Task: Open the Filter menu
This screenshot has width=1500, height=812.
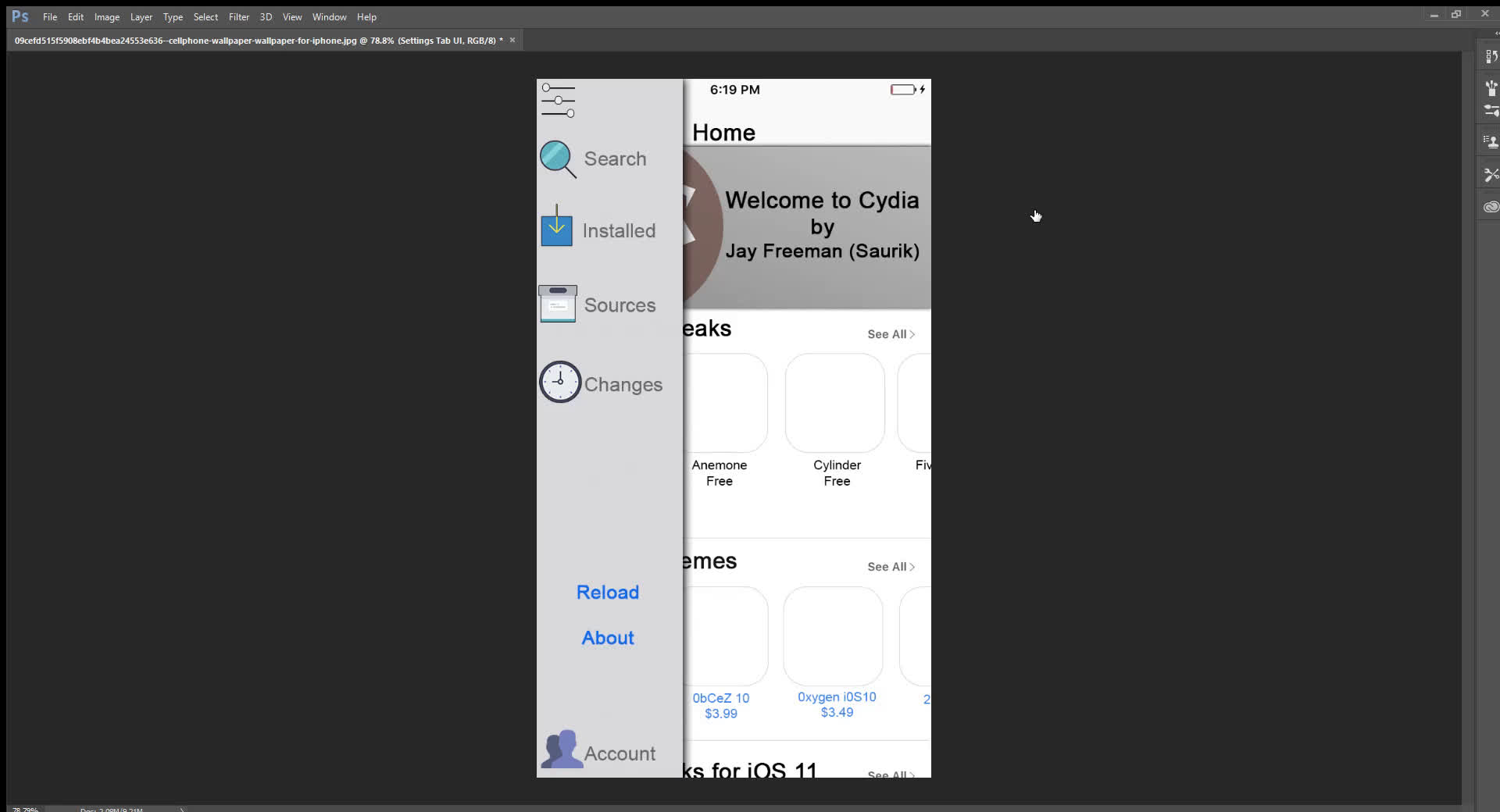Action: (238, 16)
